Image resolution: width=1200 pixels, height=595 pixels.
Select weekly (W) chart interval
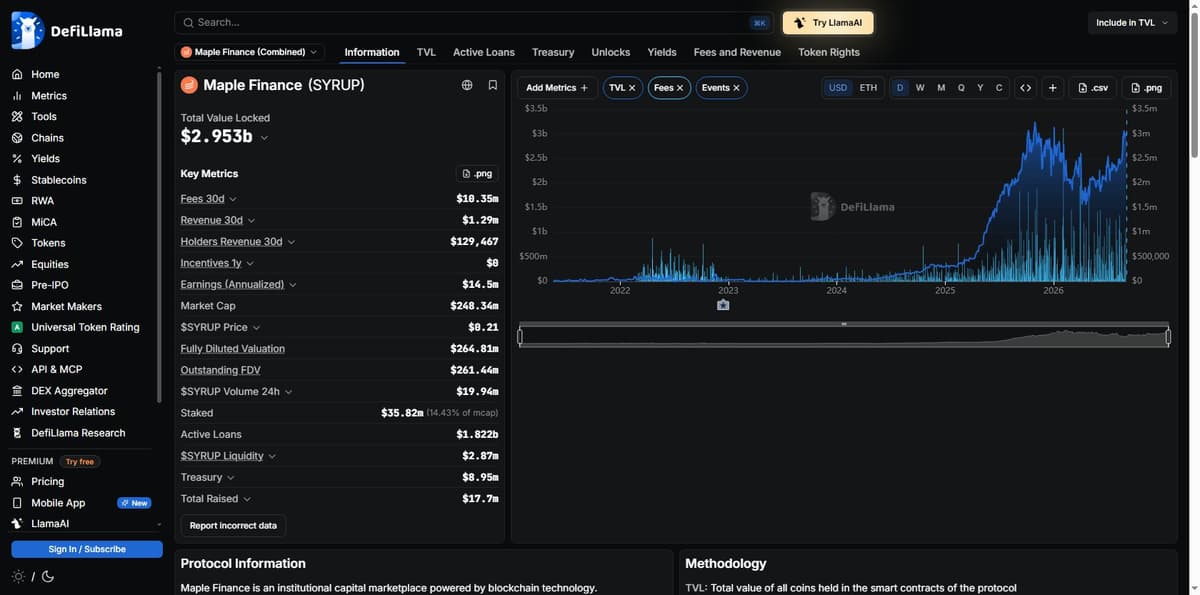pos(920,88)
